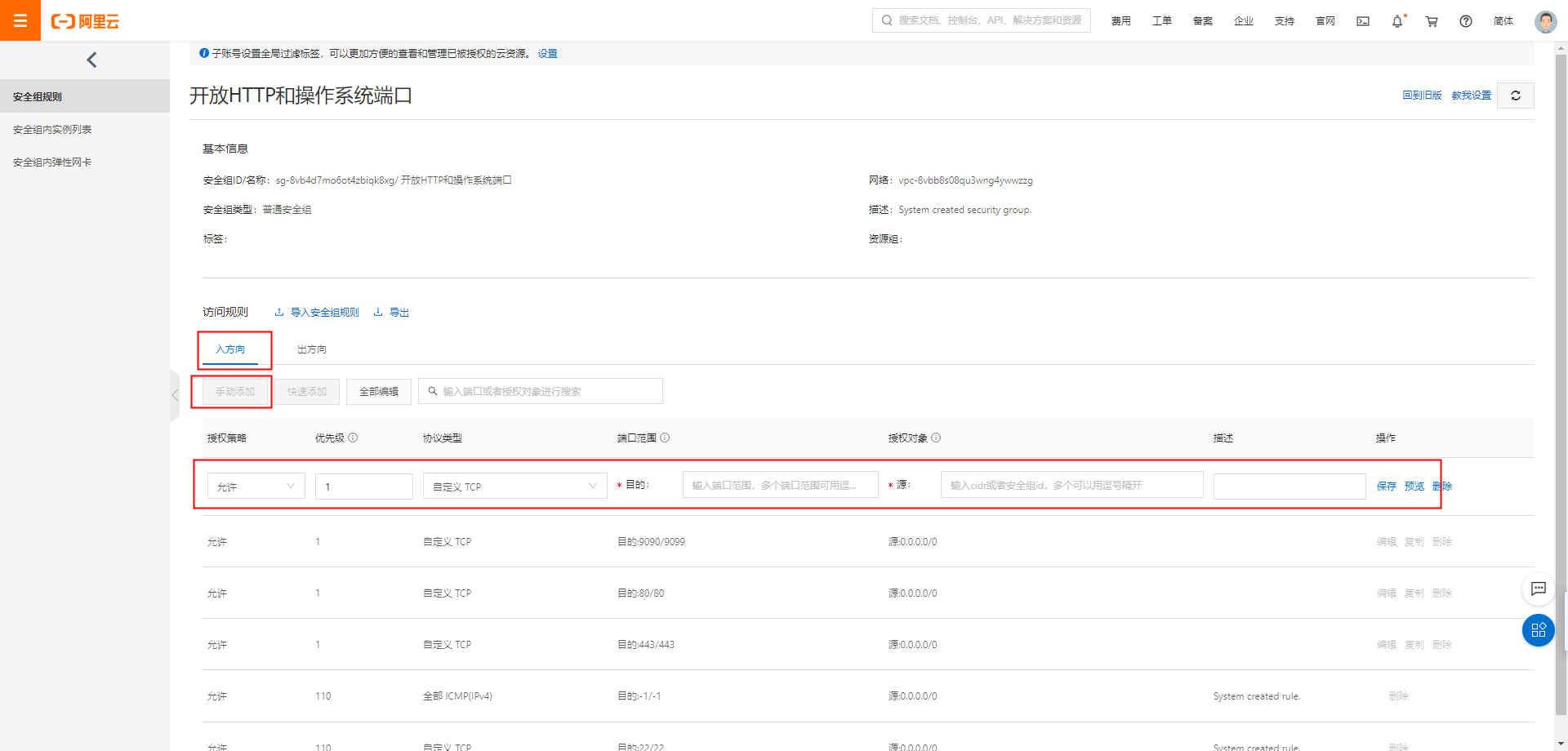Click 删除 for the ICMP(IPv4) rule
Image resolution: width=1568 pixels, height=751 pixels.
coord(1399,696)
